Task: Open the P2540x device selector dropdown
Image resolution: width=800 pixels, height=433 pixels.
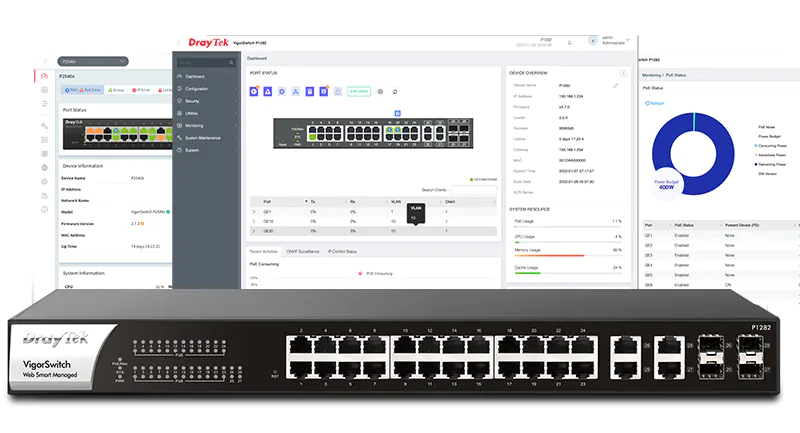Action: [x=92, y=62]
